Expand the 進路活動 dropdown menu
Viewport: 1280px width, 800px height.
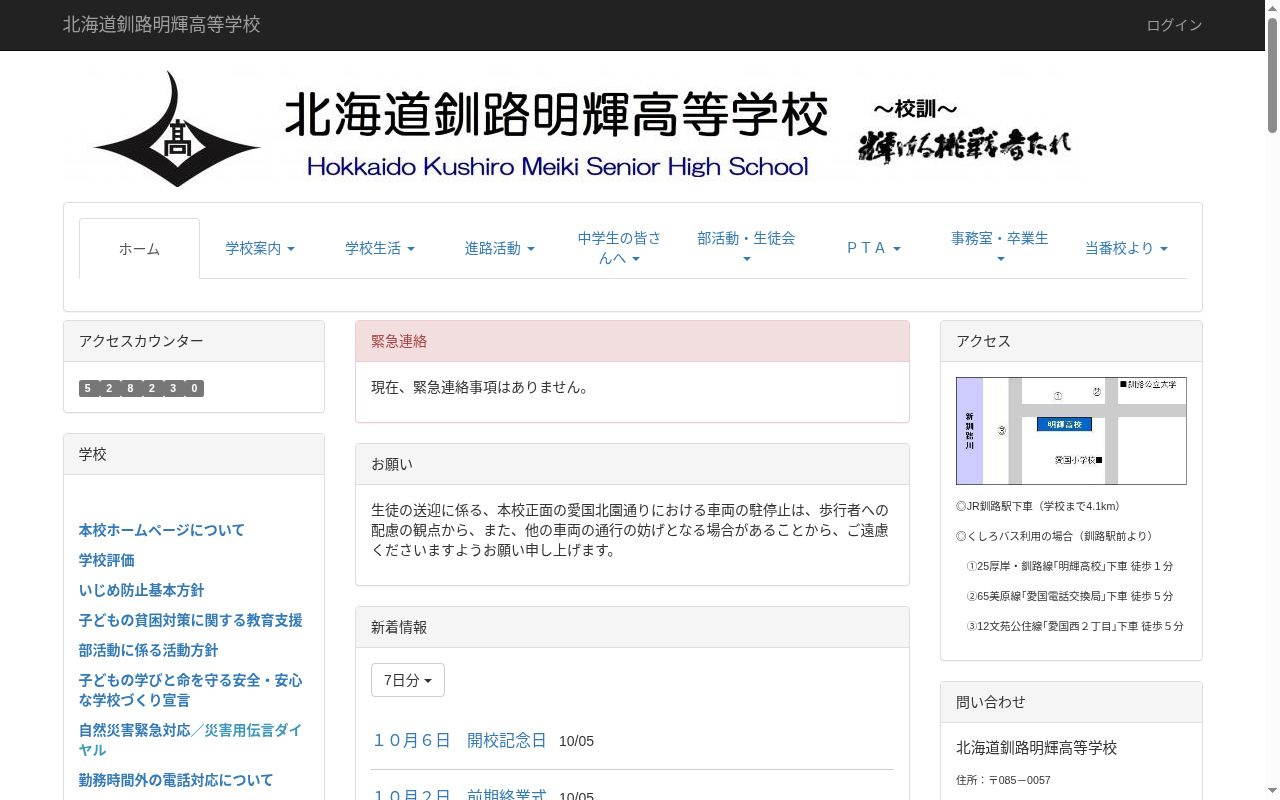(500, 249)
